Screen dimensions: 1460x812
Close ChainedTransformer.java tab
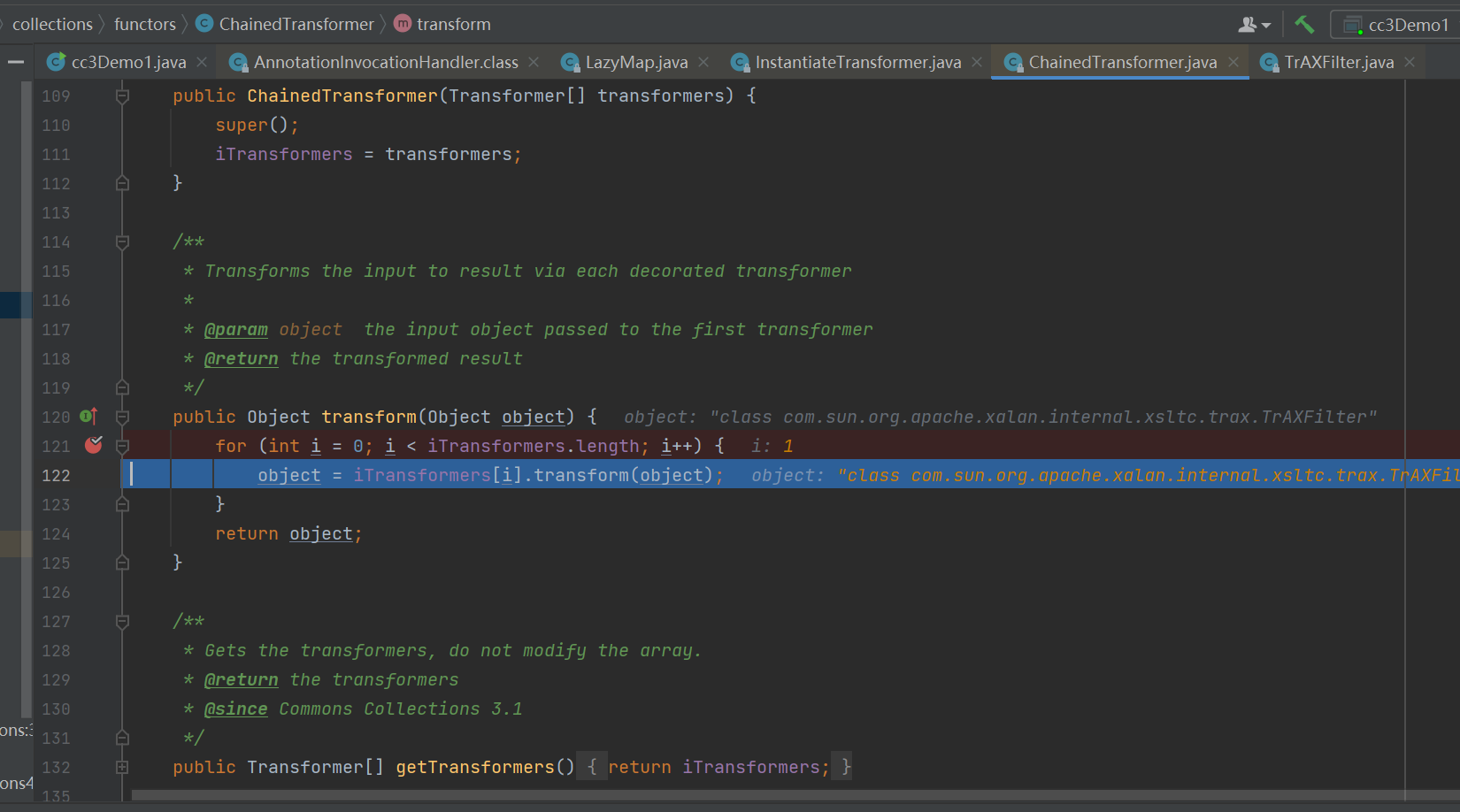[1233, 62]
